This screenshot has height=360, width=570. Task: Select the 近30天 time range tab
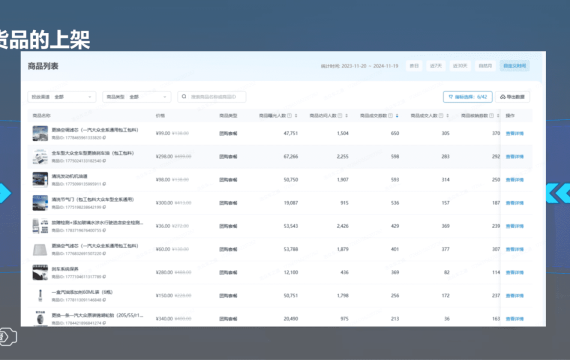tap(460, 66)
